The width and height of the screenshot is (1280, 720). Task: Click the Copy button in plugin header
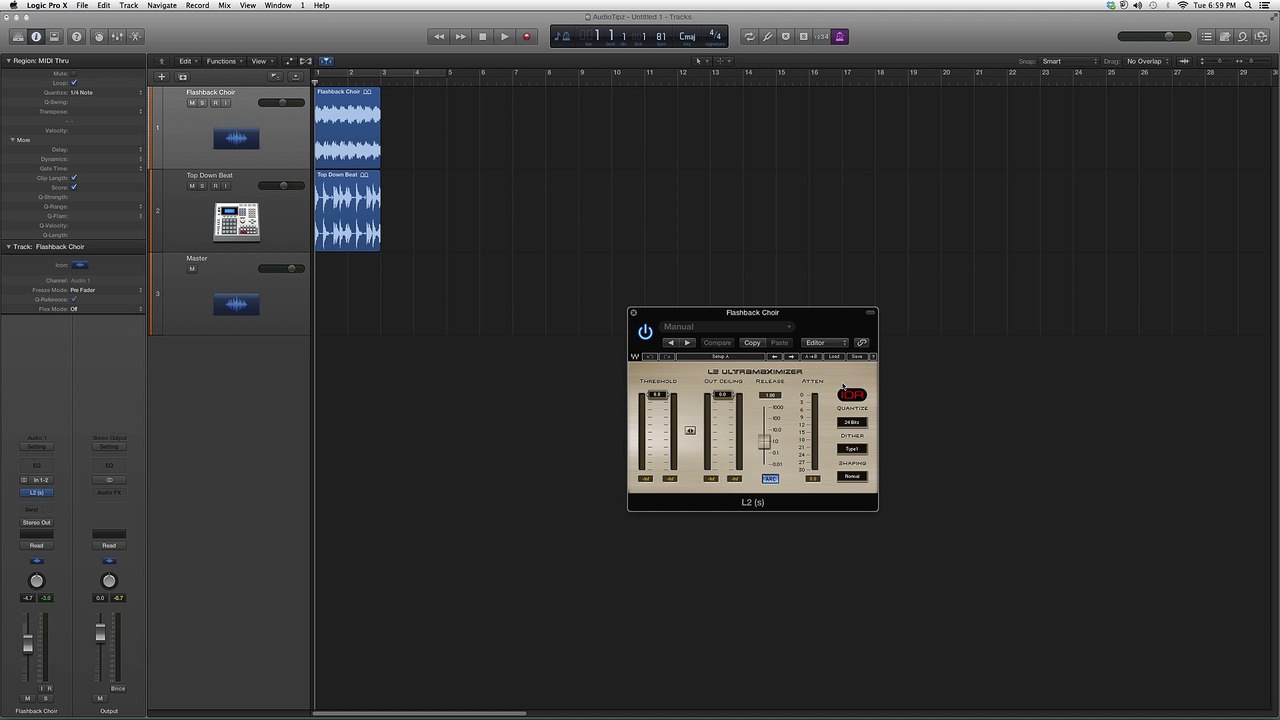tap(752, 343)
